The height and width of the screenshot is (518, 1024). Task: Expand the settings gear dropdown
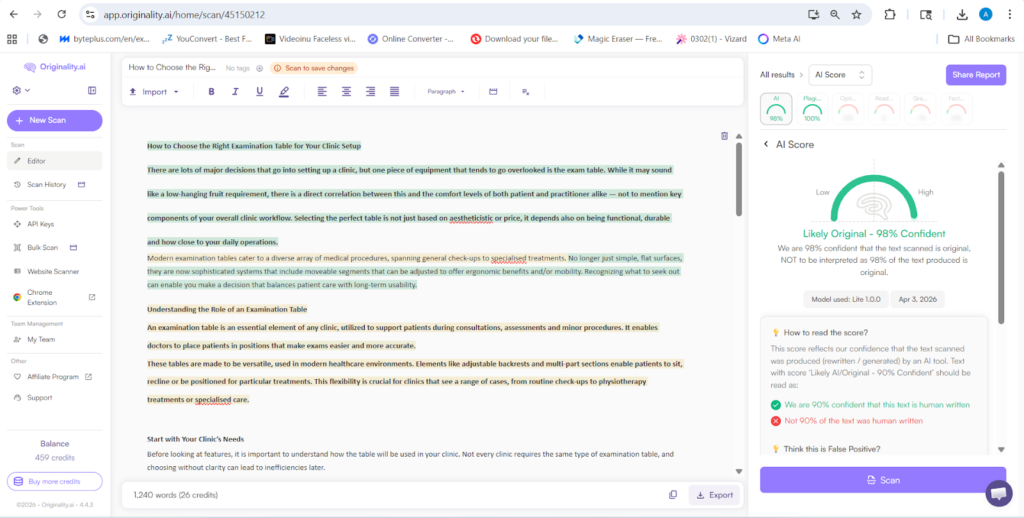coord(20,90)
